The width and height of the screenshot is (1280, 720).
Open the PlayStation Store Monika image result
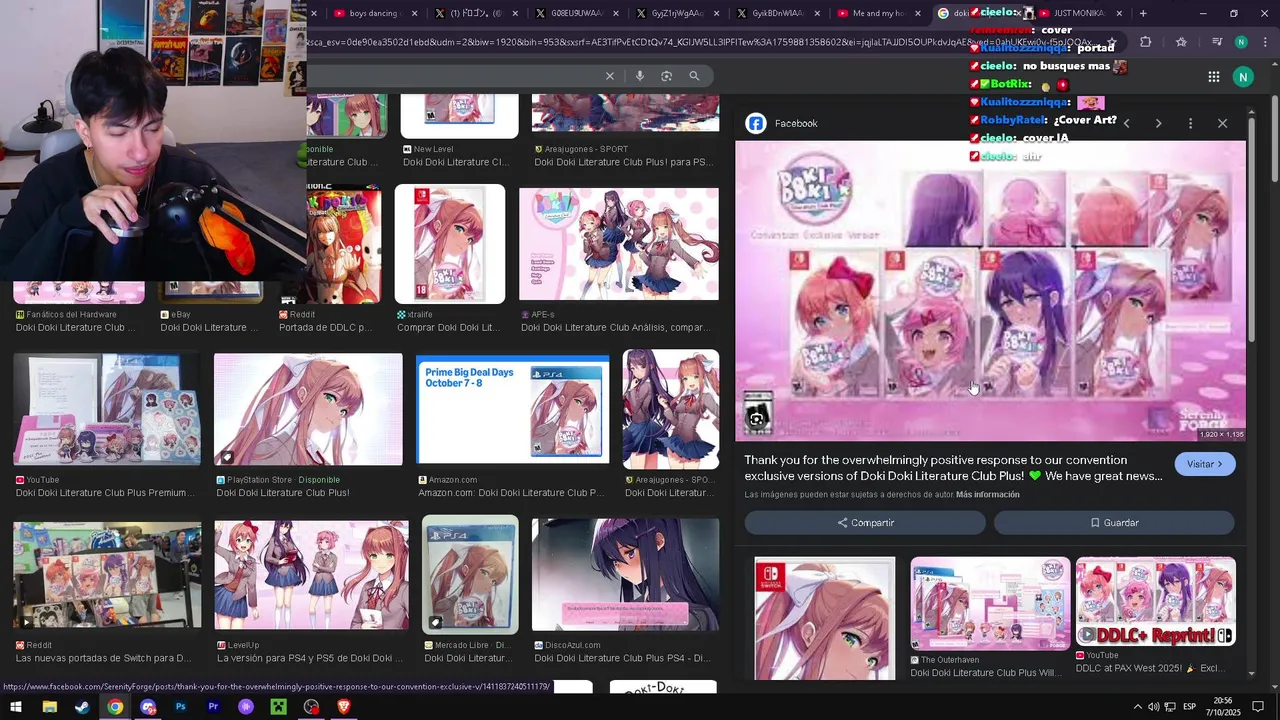pyautogui.click(x=308, y=409)
